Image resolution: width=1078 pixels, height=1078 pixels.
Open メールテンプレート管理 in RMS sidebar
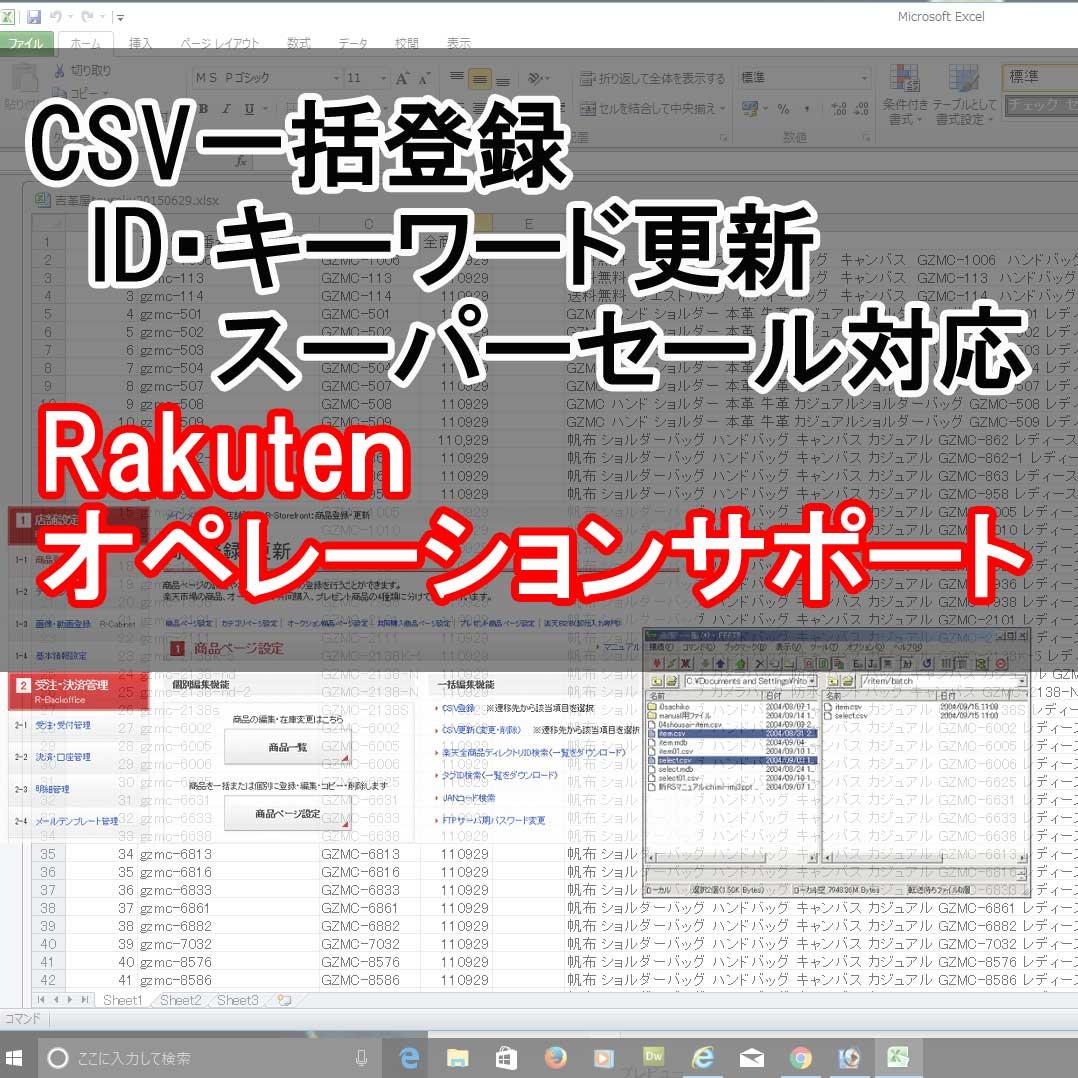[x=76, y=821]
